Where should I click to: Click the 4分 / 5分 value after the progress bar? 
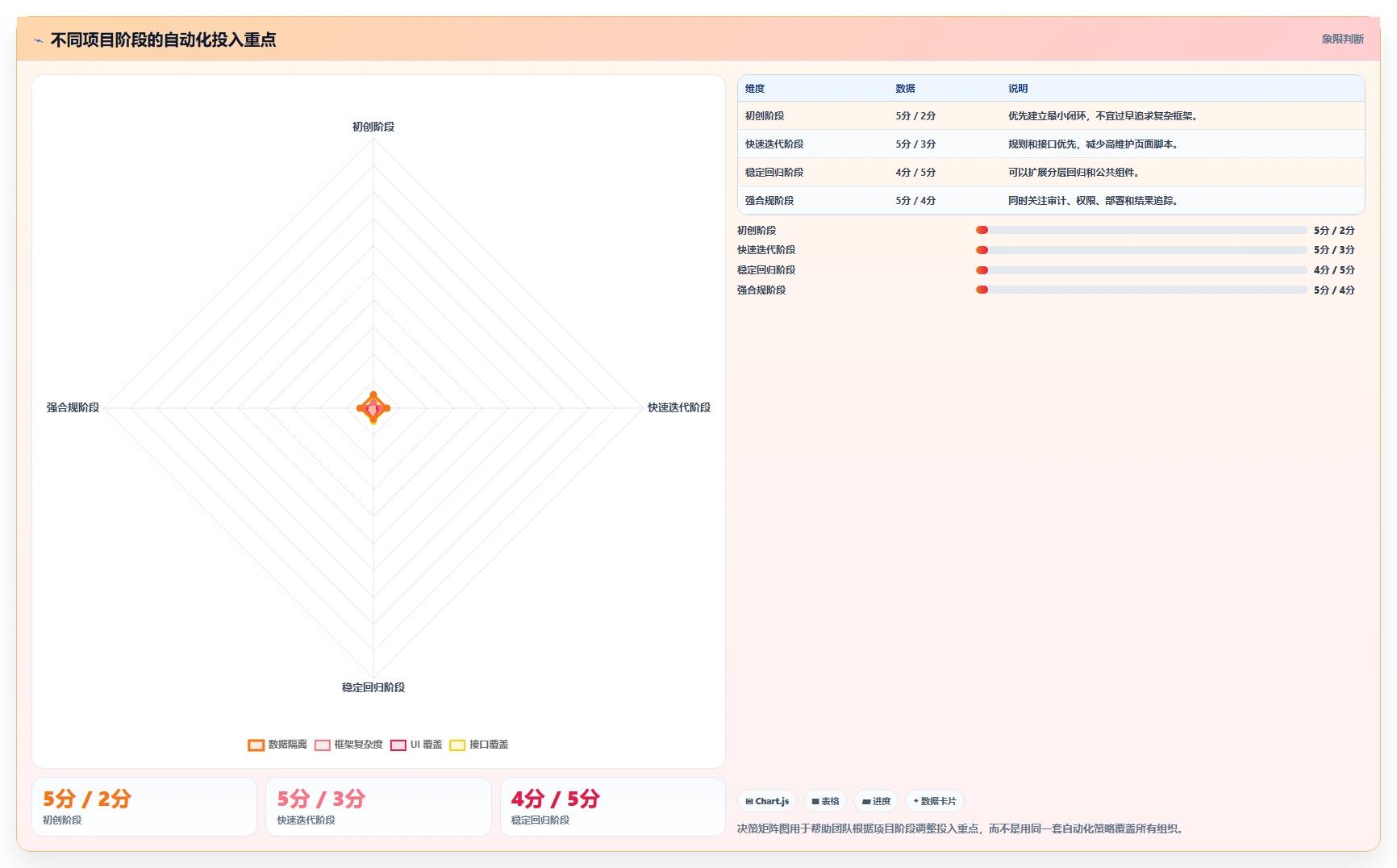1334,270
